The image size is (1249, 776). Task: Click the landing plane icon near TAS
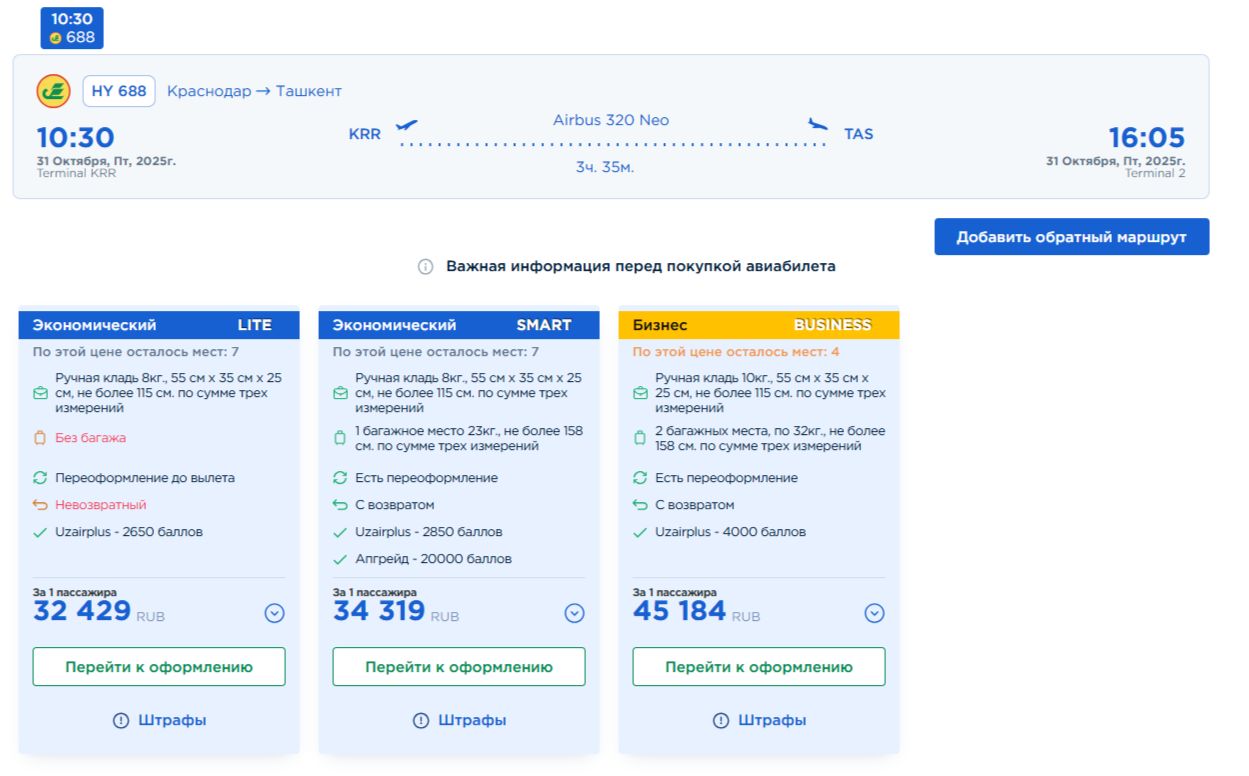[x=818, y=125]
